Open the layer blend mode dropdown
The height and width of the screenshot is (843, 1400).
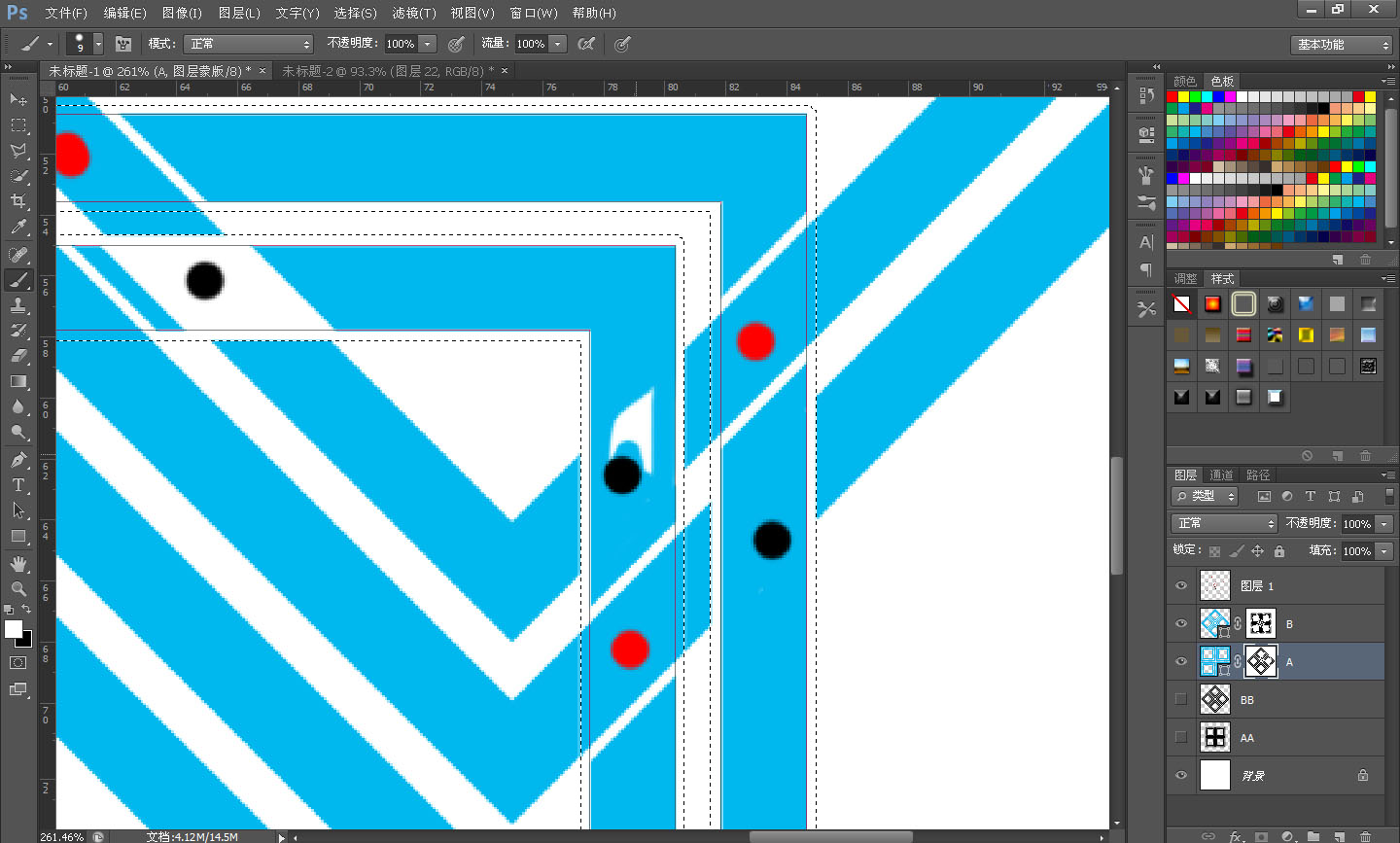click(x=1224, y=523)
